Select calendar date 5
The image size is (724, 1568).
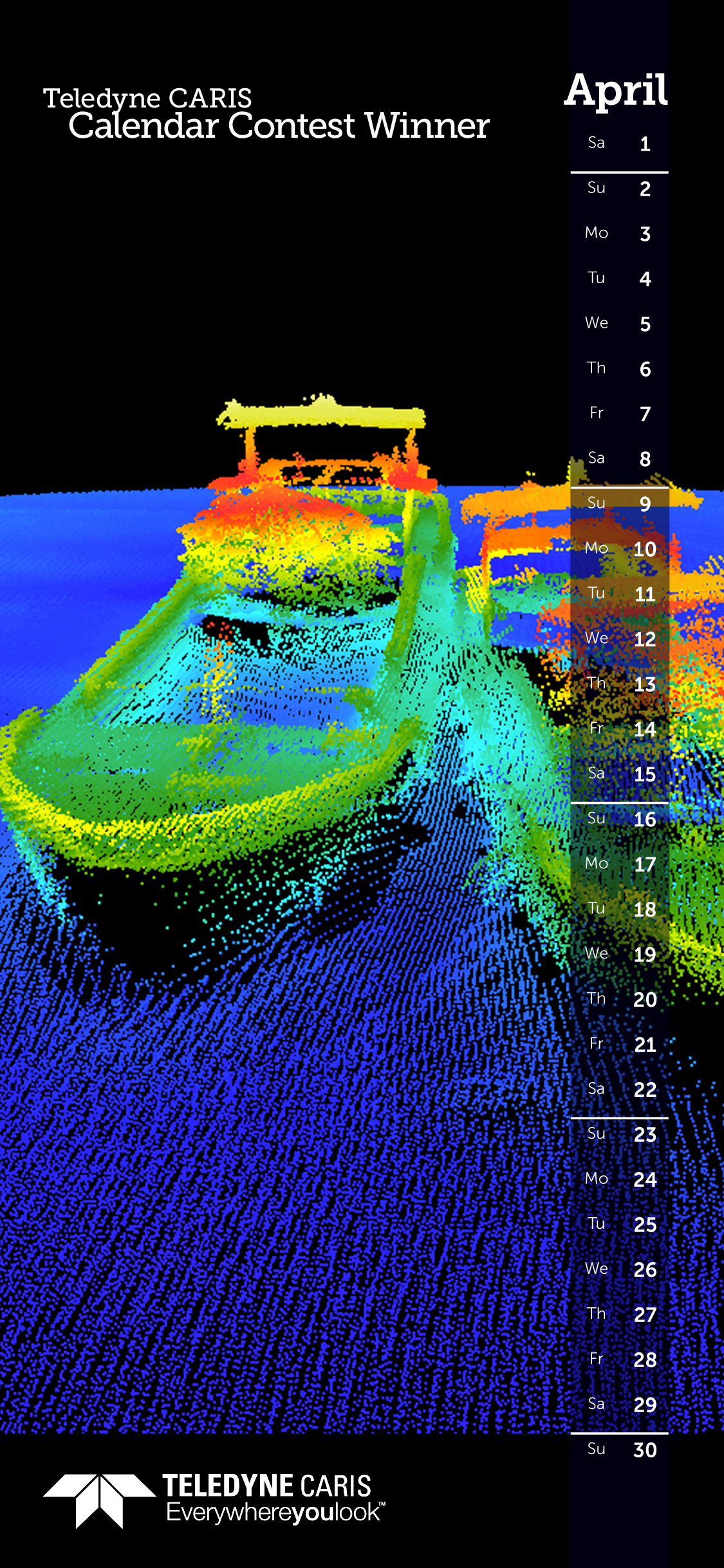tap(645, 324)
